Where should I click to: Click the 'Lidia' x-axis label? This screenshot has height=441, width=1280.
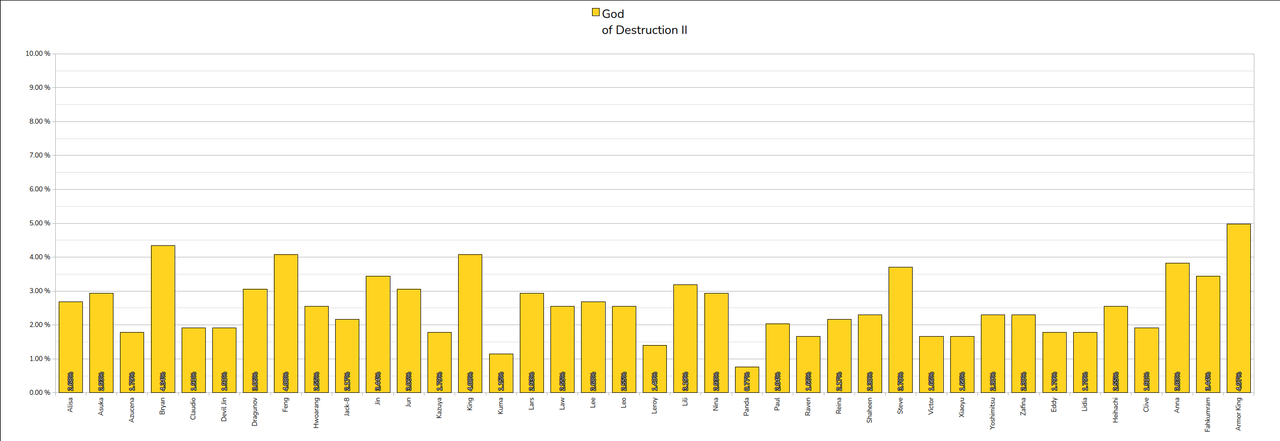[x=1086, y=405]
